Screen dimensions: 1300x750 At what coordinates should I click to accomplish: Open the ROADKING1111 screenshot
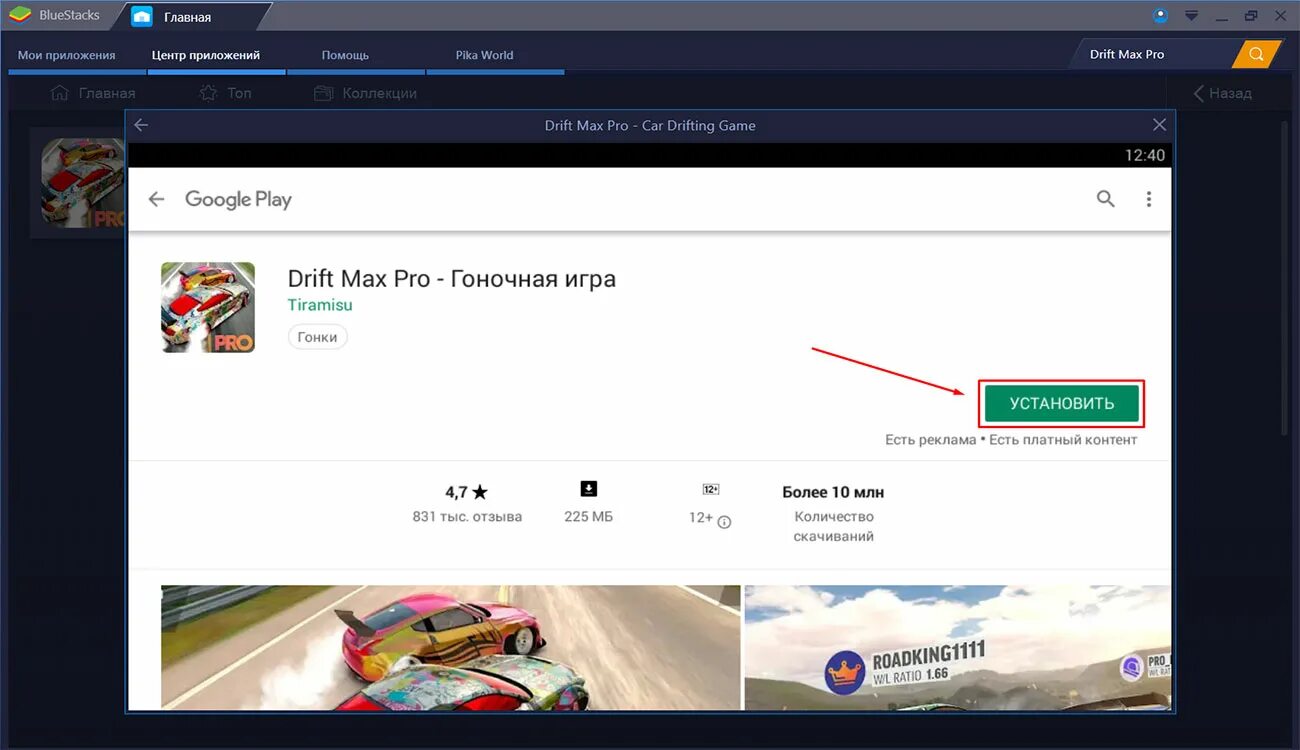pyautogui.click(x=957, y=647)
